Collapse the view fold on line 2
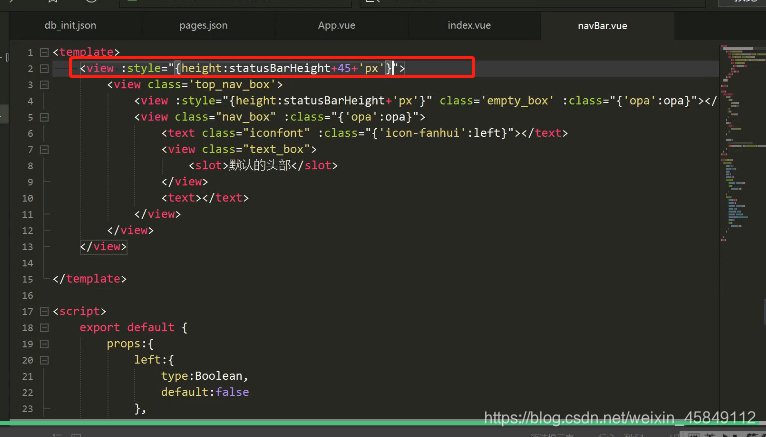766x437 pixels. click(x=44, y=68)
